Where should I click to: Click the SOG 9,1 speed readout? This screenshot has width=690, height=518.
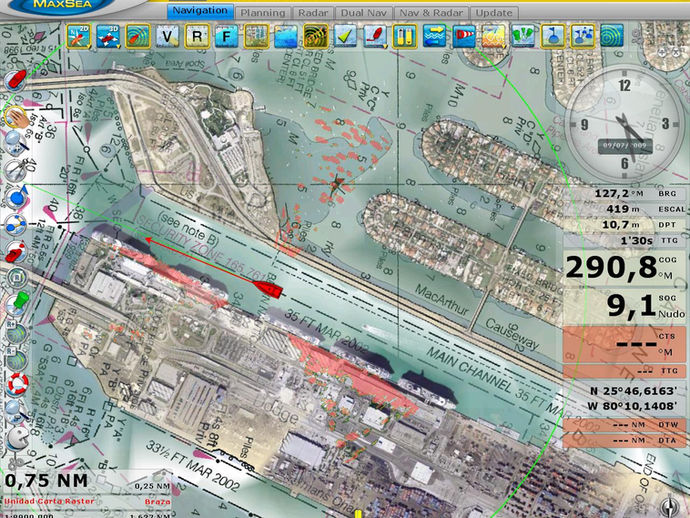coord(625,306)
